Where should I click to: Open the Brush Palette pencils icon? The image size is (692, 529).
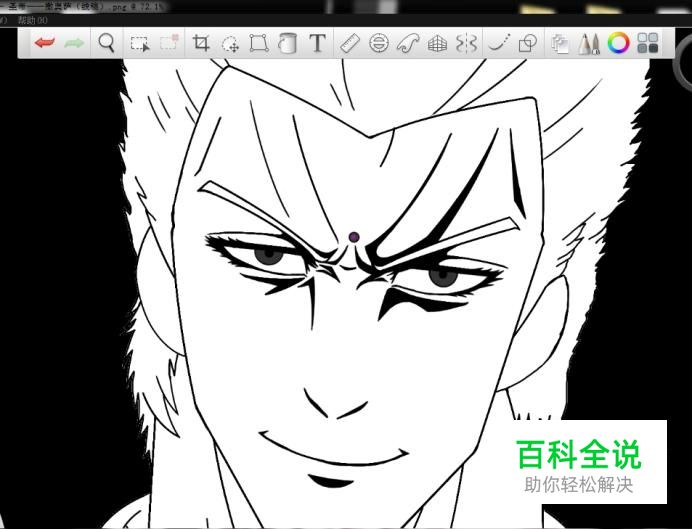pos(589,44)
